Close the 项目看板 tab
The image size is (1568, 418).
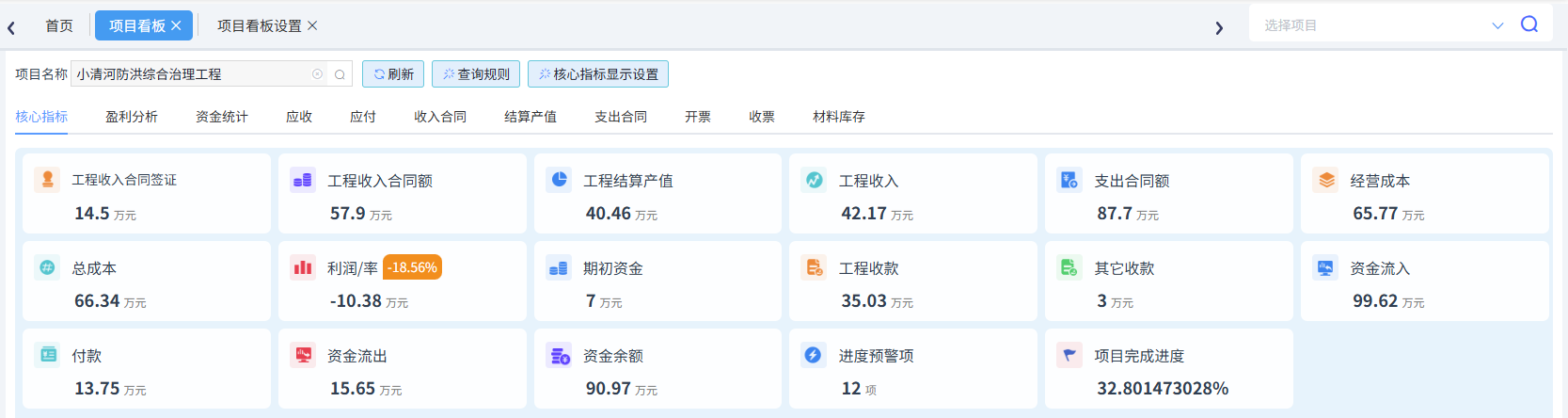pyautogui.click(x=176, y=25)
